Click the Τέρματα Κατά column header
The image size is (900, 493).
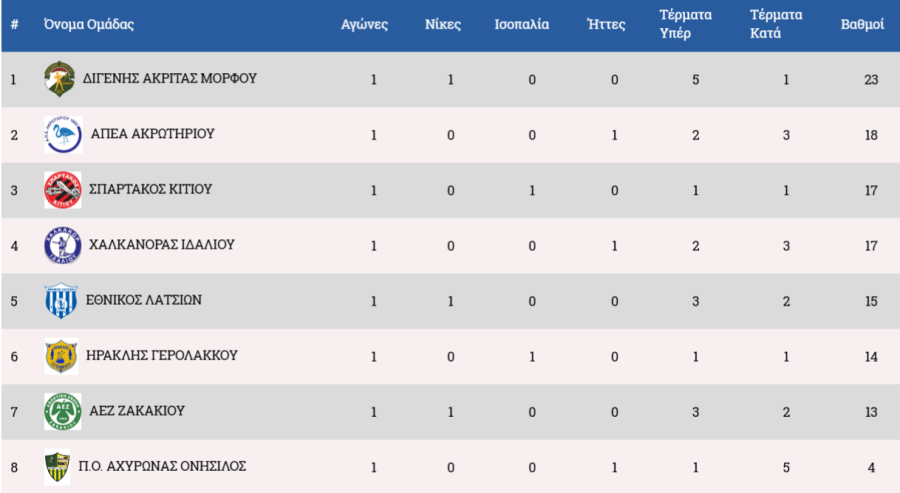pos(773,24)
